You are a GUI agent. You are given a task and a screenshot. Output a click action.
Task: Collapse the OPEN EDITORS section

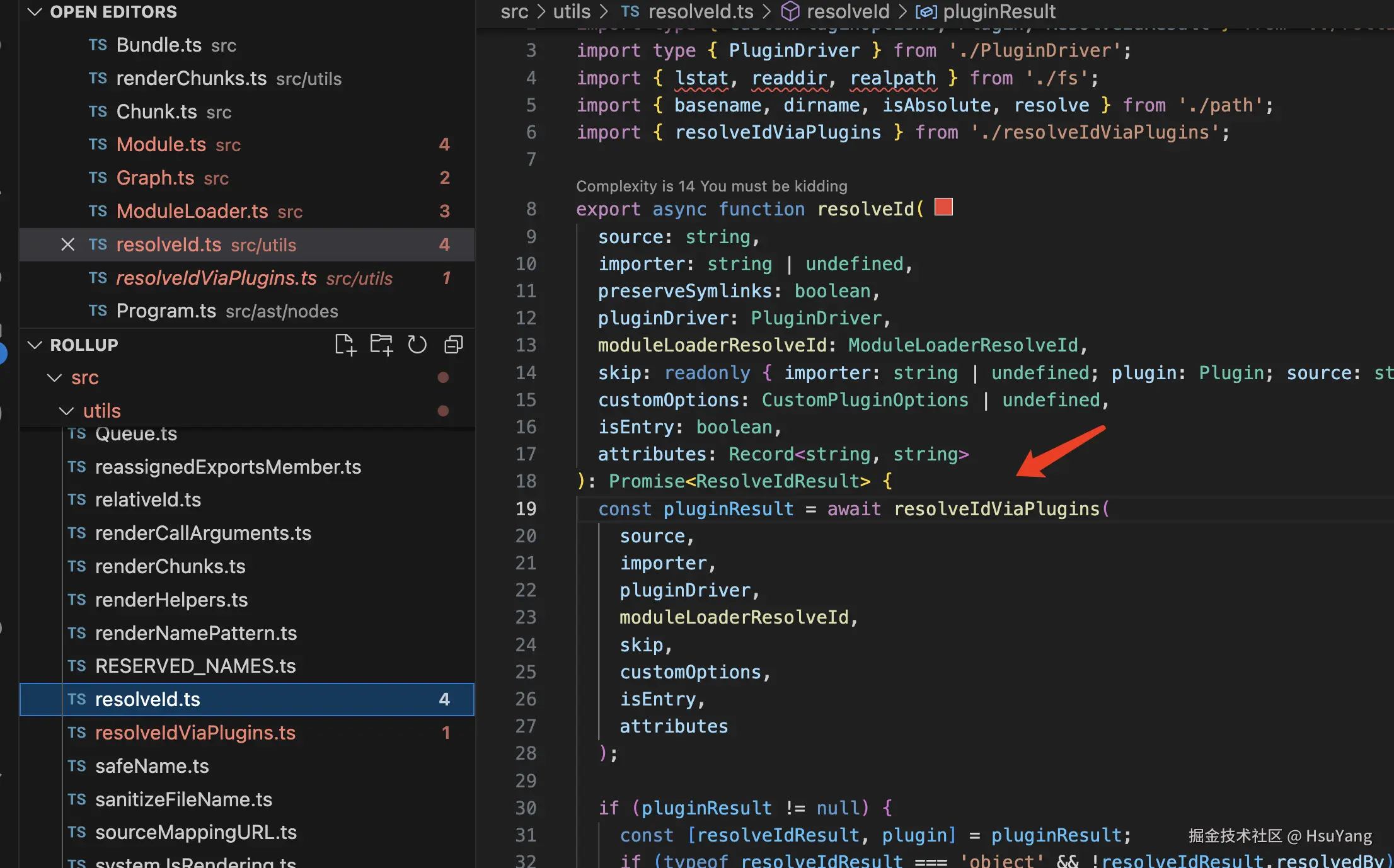(x=35, y=11)
